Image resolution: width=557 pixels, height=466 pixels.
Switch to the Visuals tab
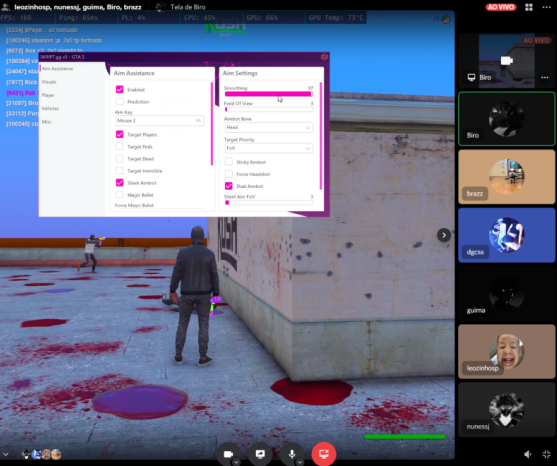49,82
